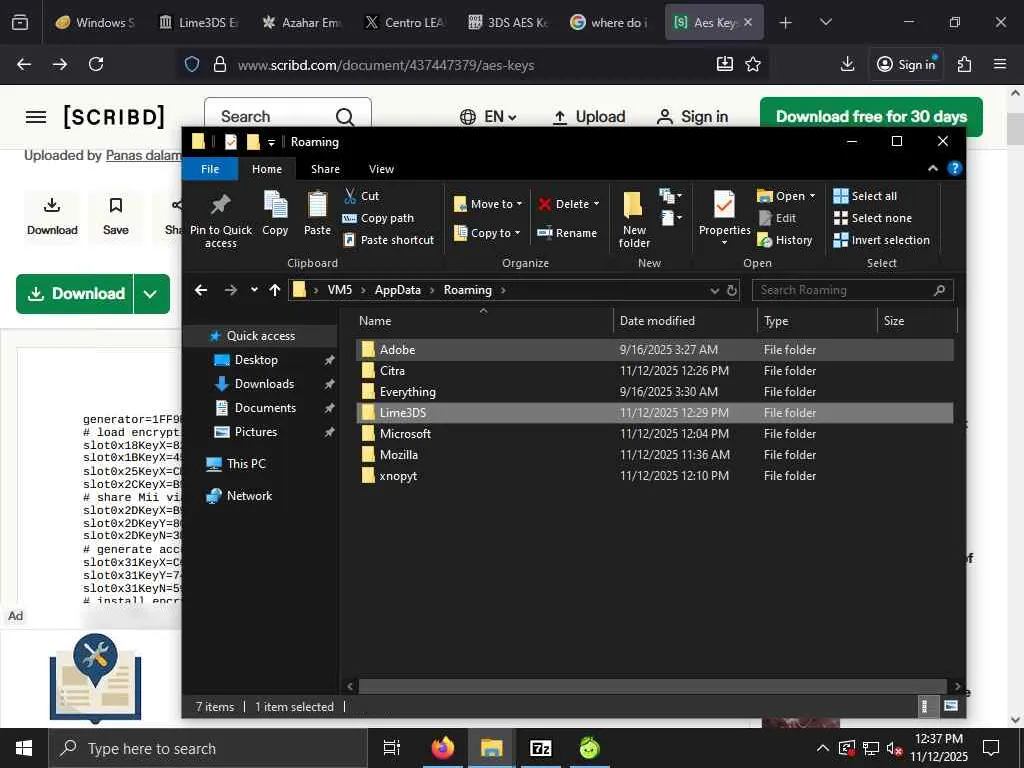Open Documents in the navigation pane

(x=265, y=408)
